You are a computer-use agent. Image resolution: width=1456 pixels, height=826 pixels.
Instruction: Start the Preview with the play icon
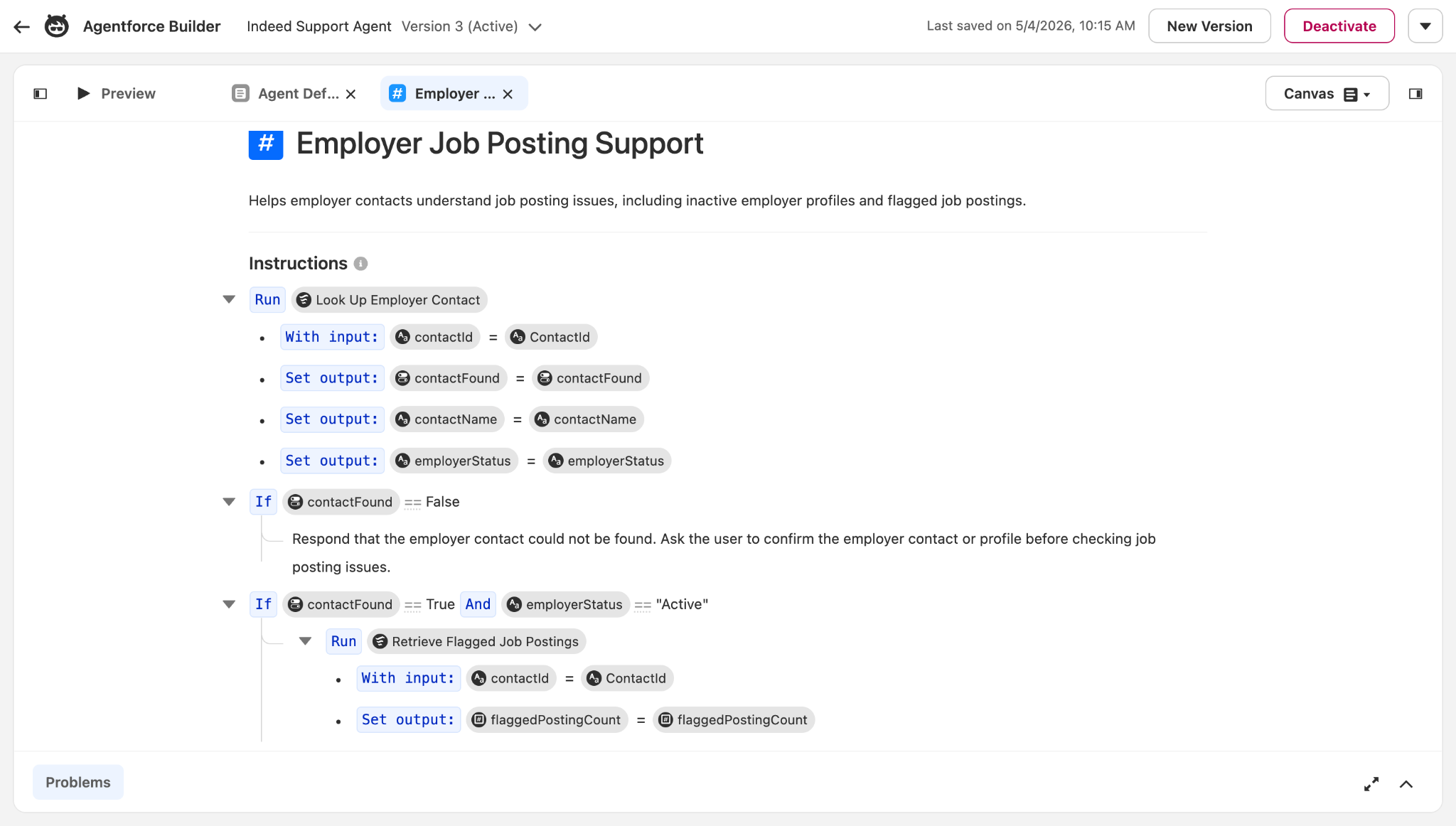pos(83,94)
